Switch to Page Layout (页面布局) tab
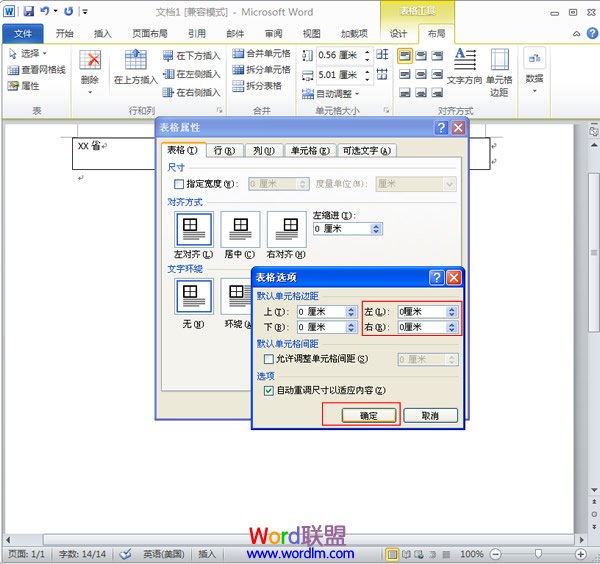 [150, 34]
